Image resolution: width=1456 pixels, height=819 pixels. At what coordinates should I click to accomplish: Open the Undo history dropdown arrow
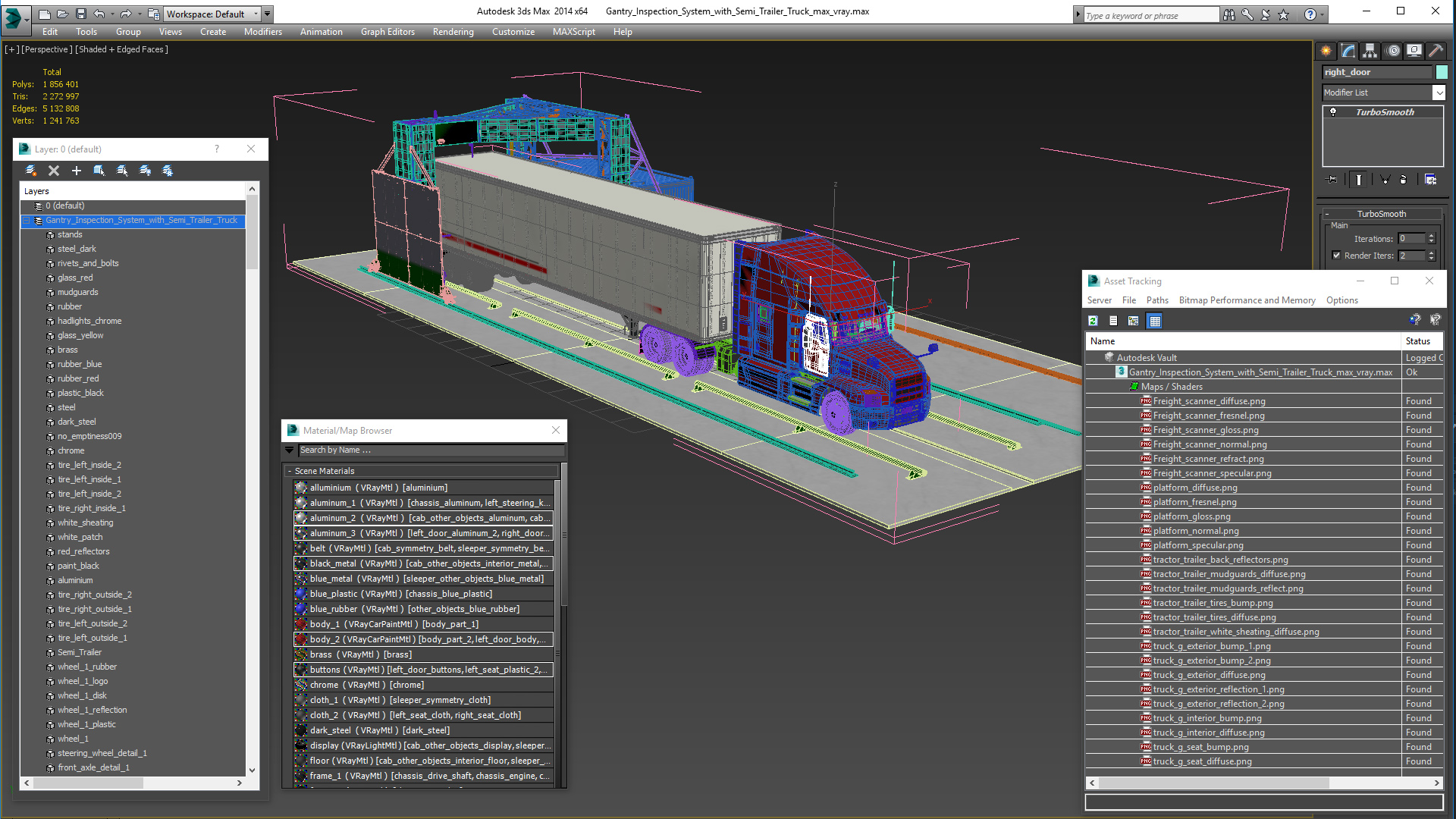112,14
